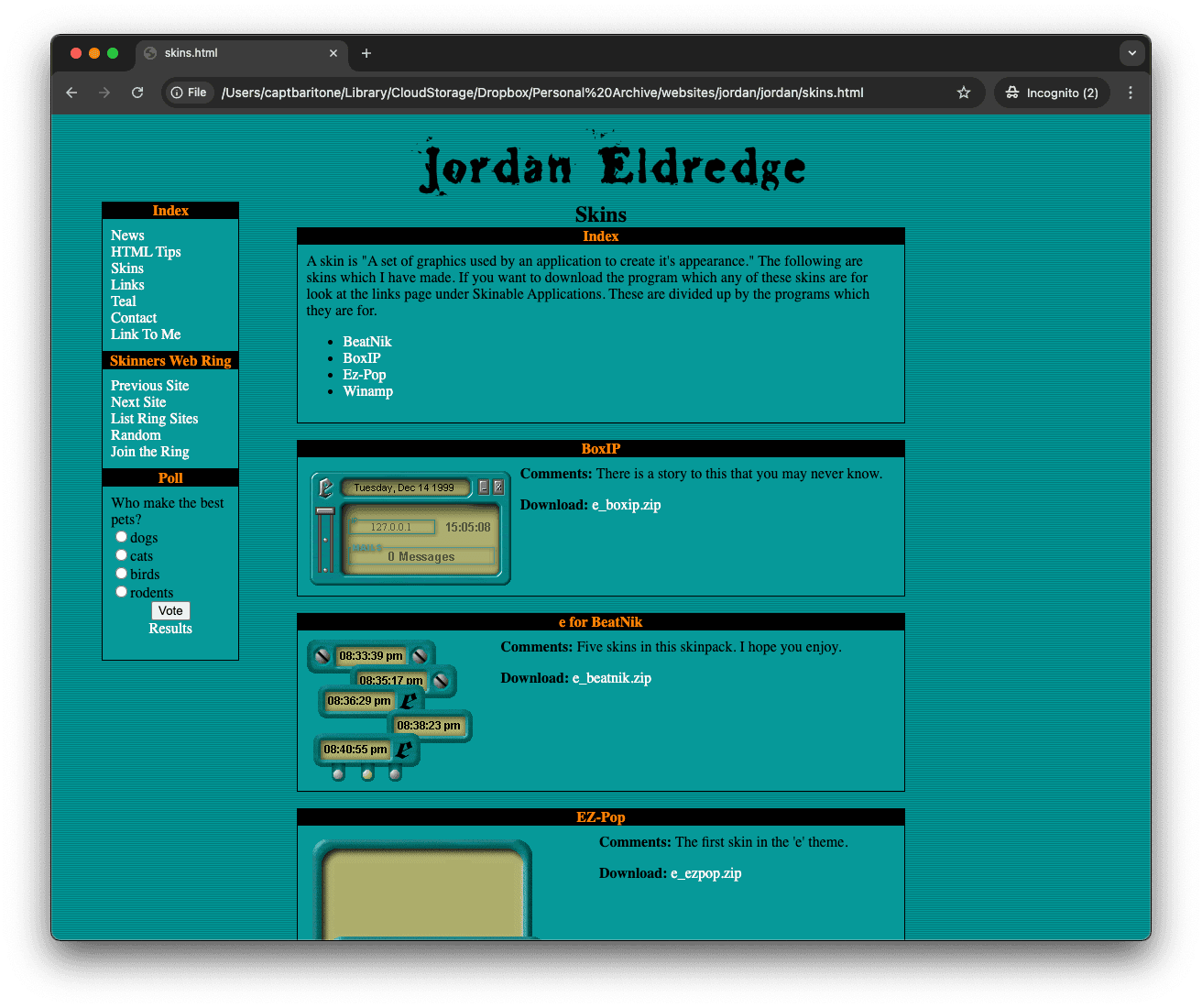Reload the skins.html page
Screen dimensions: 1202x1008
point(137,93)
